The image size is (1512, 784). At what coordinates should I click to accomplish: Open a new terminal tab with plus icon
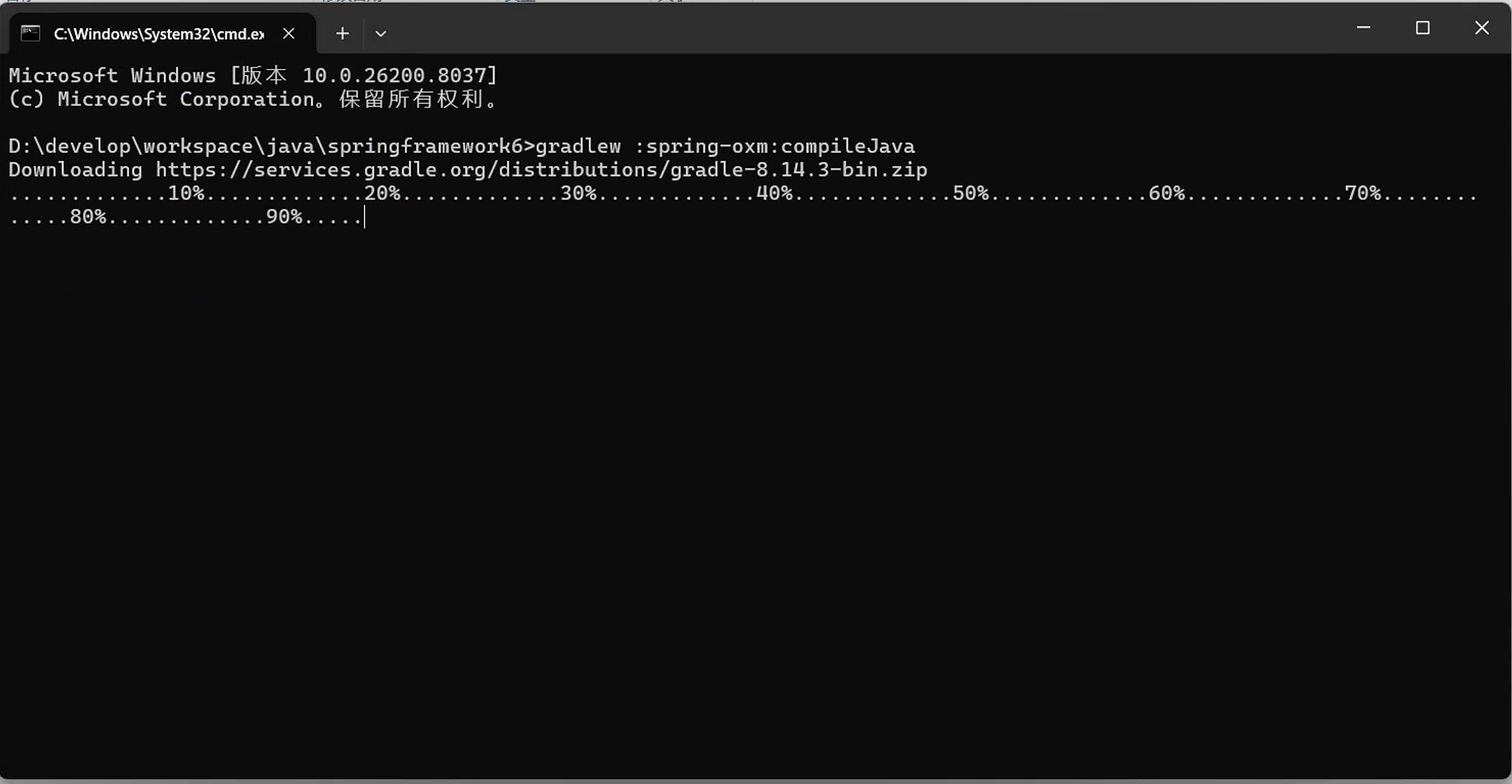click(342, 33)
